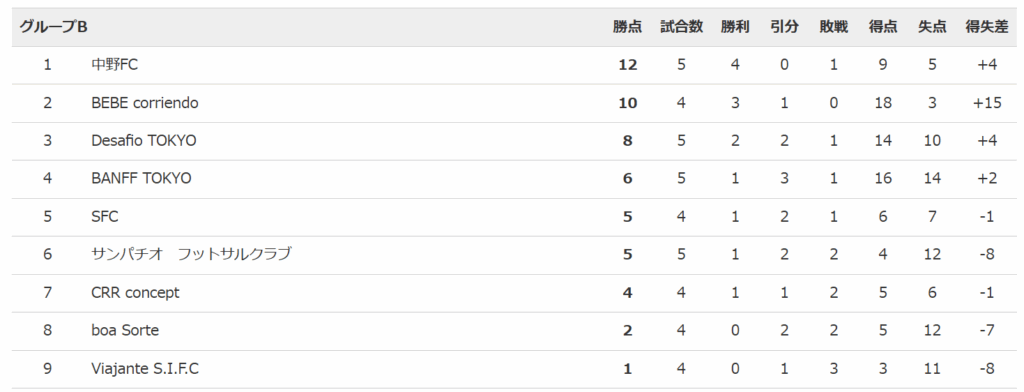The height and width of the screenshot is (392, 1024).
Task: Open the Desafio TOKYO team entry
Action: click(144, 140)
